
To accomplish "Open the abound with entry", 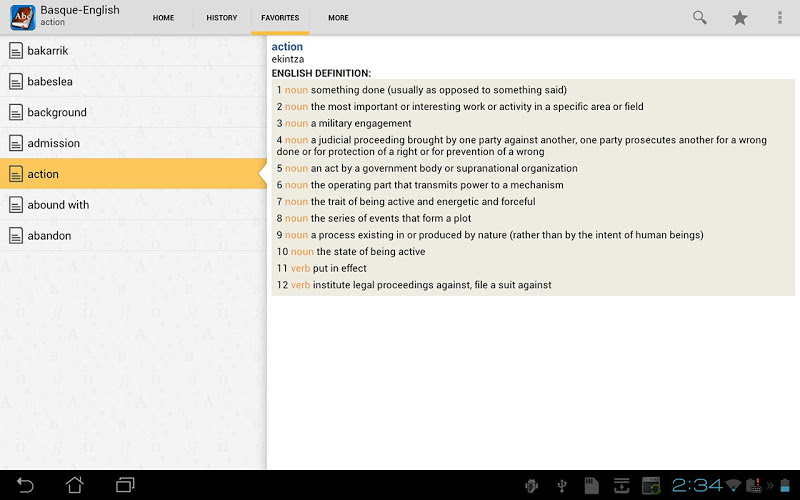I will [x=58, y=205].
